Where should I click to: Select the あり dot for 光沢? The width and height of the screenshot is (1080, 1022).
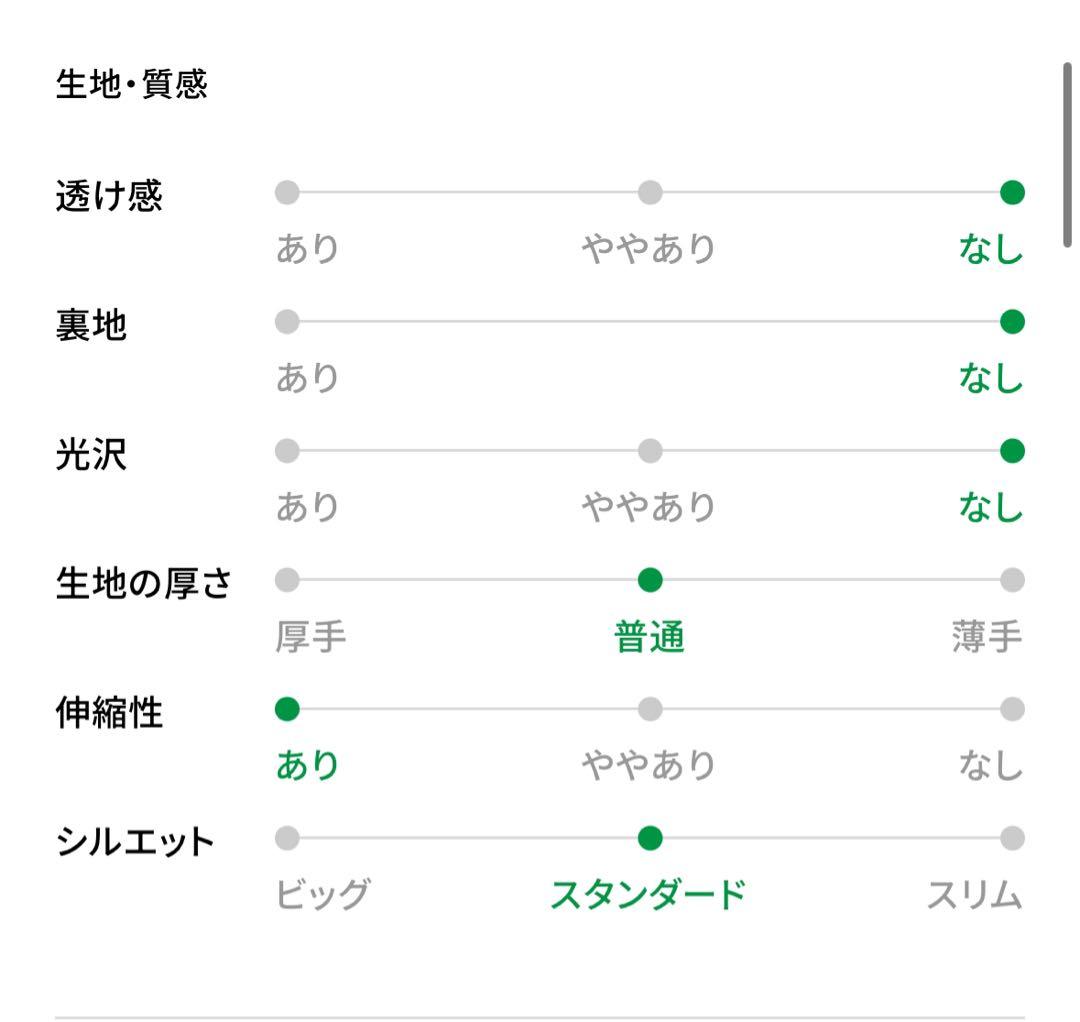tap(287, 451)
